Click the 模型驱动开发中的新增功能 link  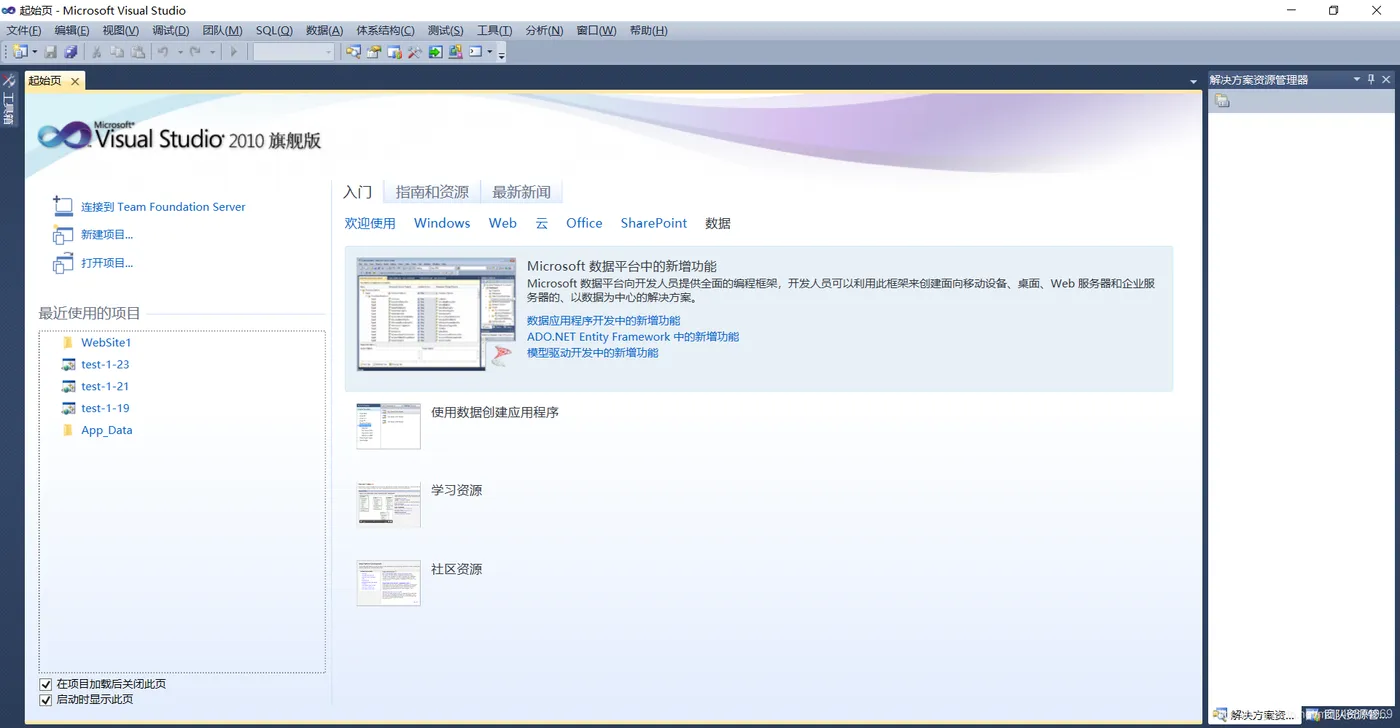tap(593, 353)
